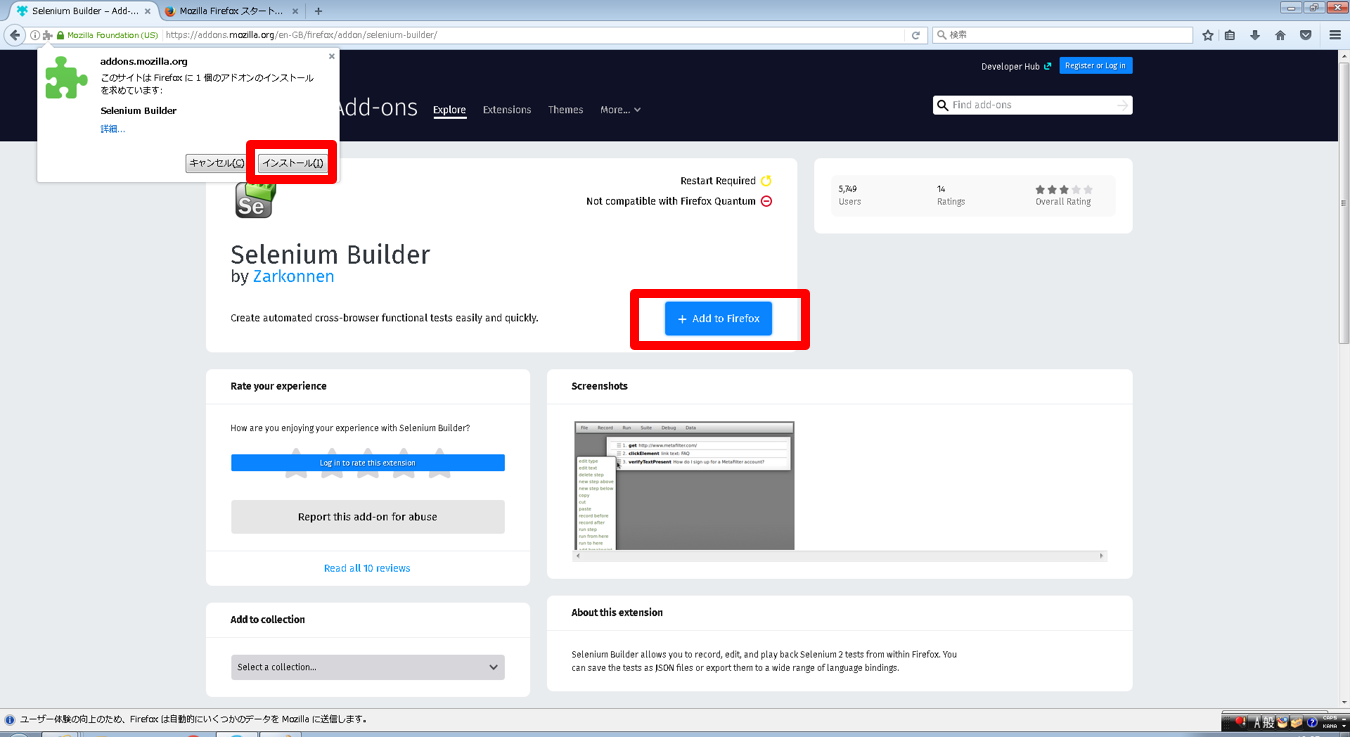Click the Not compatible red circle icon
This screenshot has width=1350, height=737.
tap(766, 201)
